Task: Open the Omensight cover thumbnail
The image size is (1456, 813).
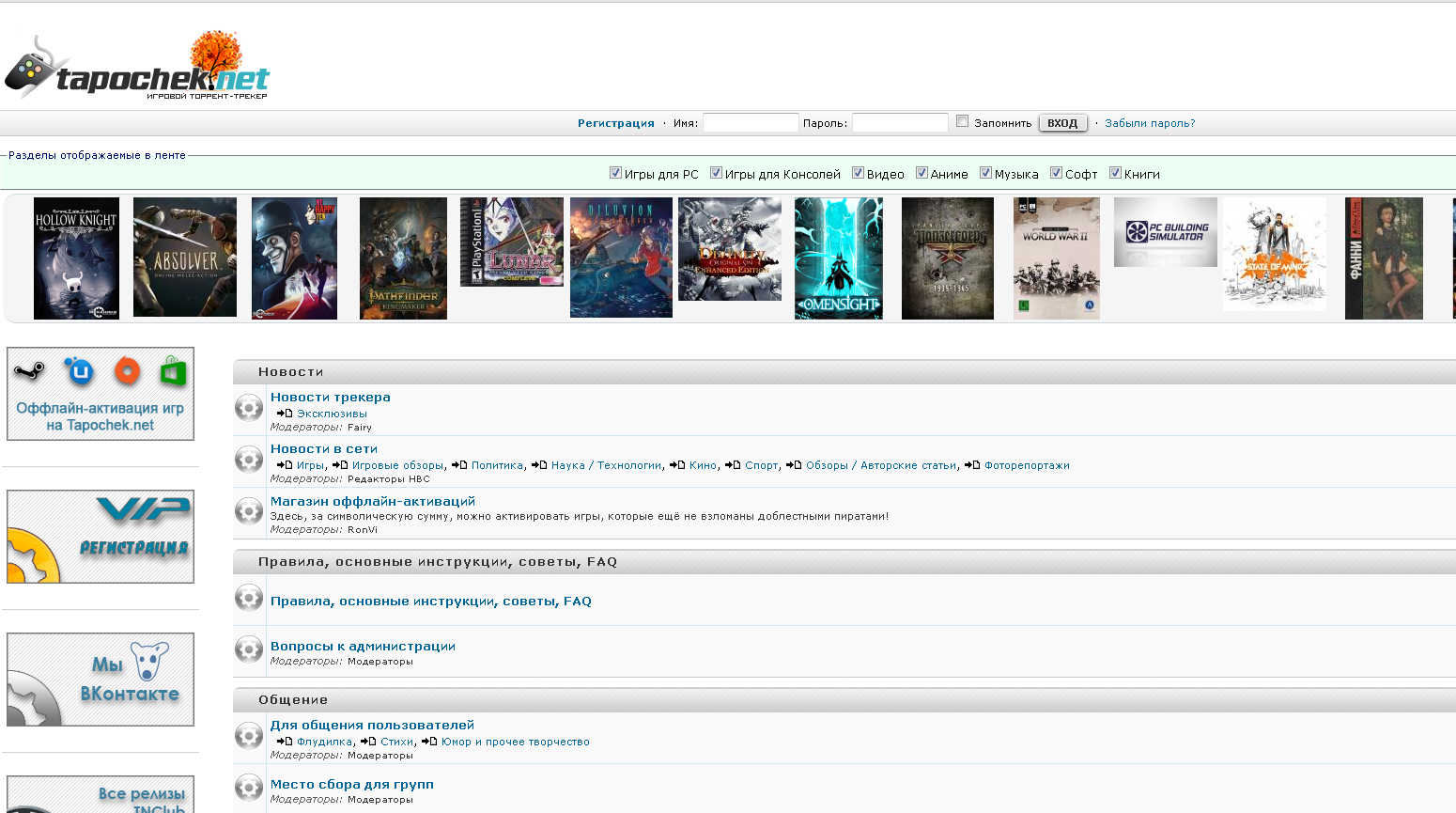Action: pos(839,258)
